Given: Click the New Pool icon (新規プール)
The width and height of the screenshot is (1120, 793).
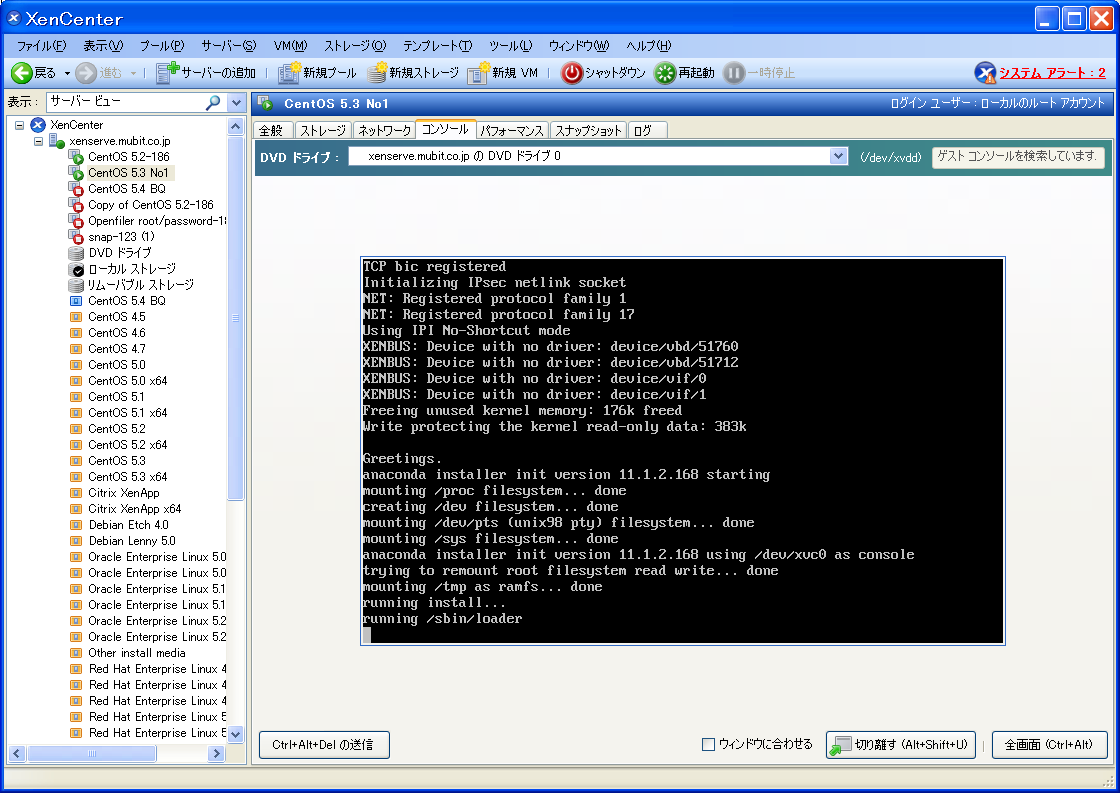Looking at the screenshot, I should pyautogui.click(x=289, y=73).
